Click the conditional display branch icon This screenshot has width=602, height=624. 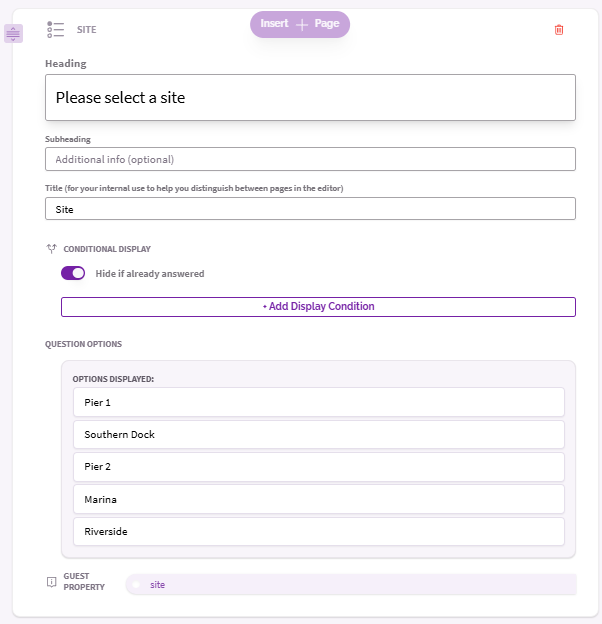tap(52, 249)
